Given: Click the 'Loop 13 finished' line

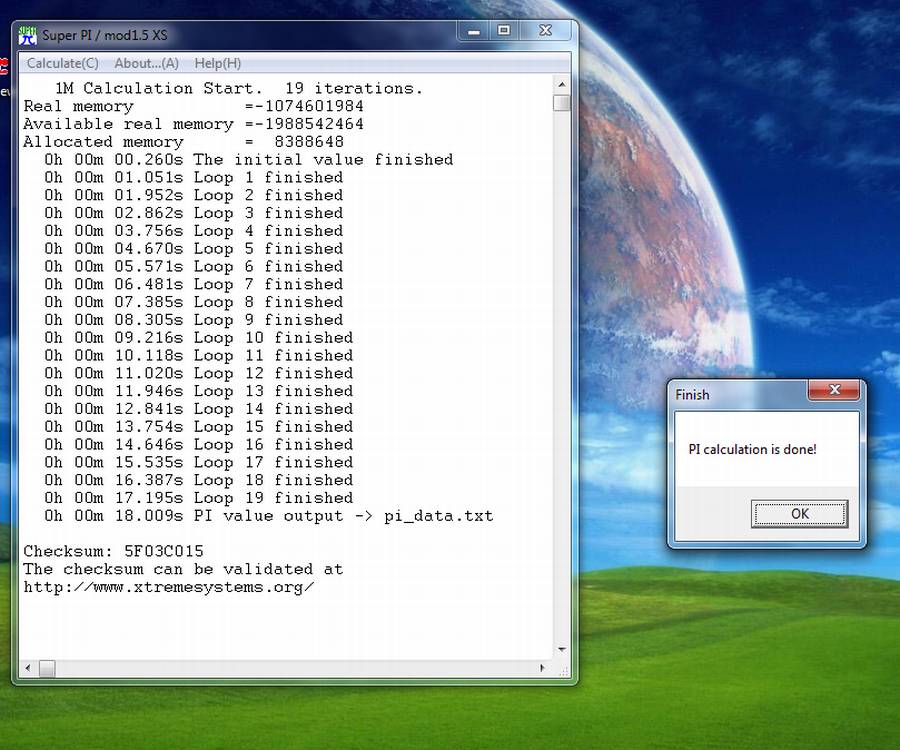Looking at the screenshot, I should click(x=199, y=391).
